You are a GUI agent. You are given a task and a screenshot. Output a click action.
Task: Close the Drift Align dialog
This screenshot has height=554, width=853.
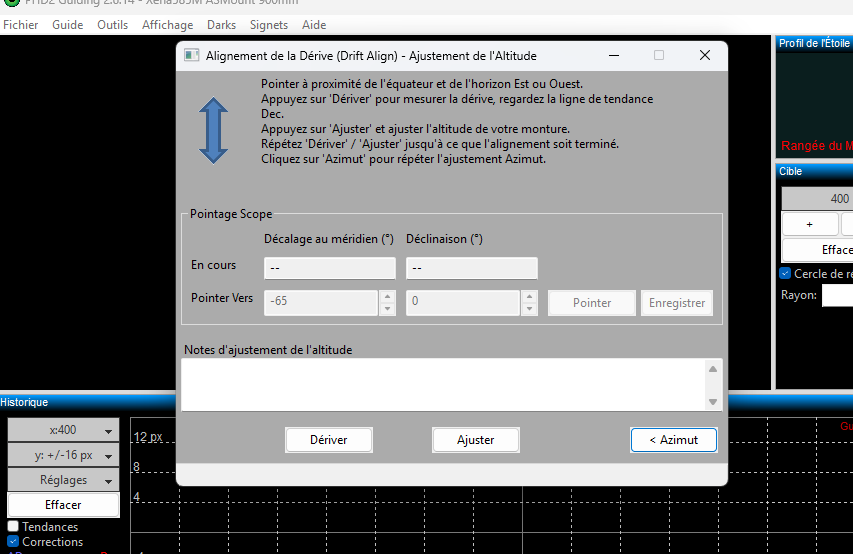(704, 56)
